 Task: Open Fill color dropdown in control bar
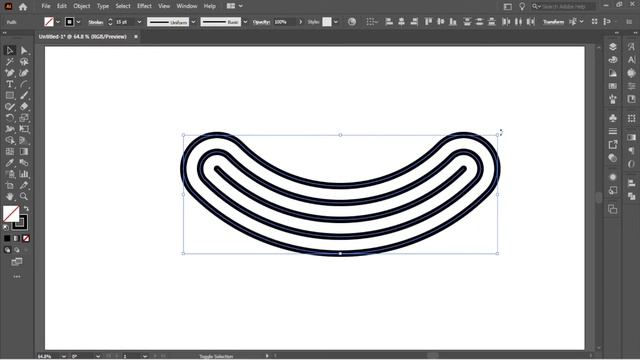(58, 22)
